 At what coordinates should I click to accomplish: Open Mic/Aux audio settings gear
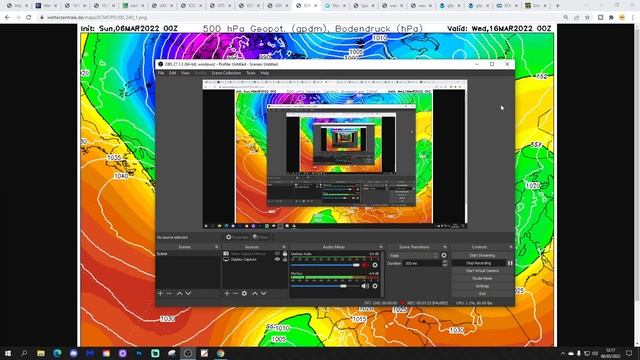pos(375,286)
